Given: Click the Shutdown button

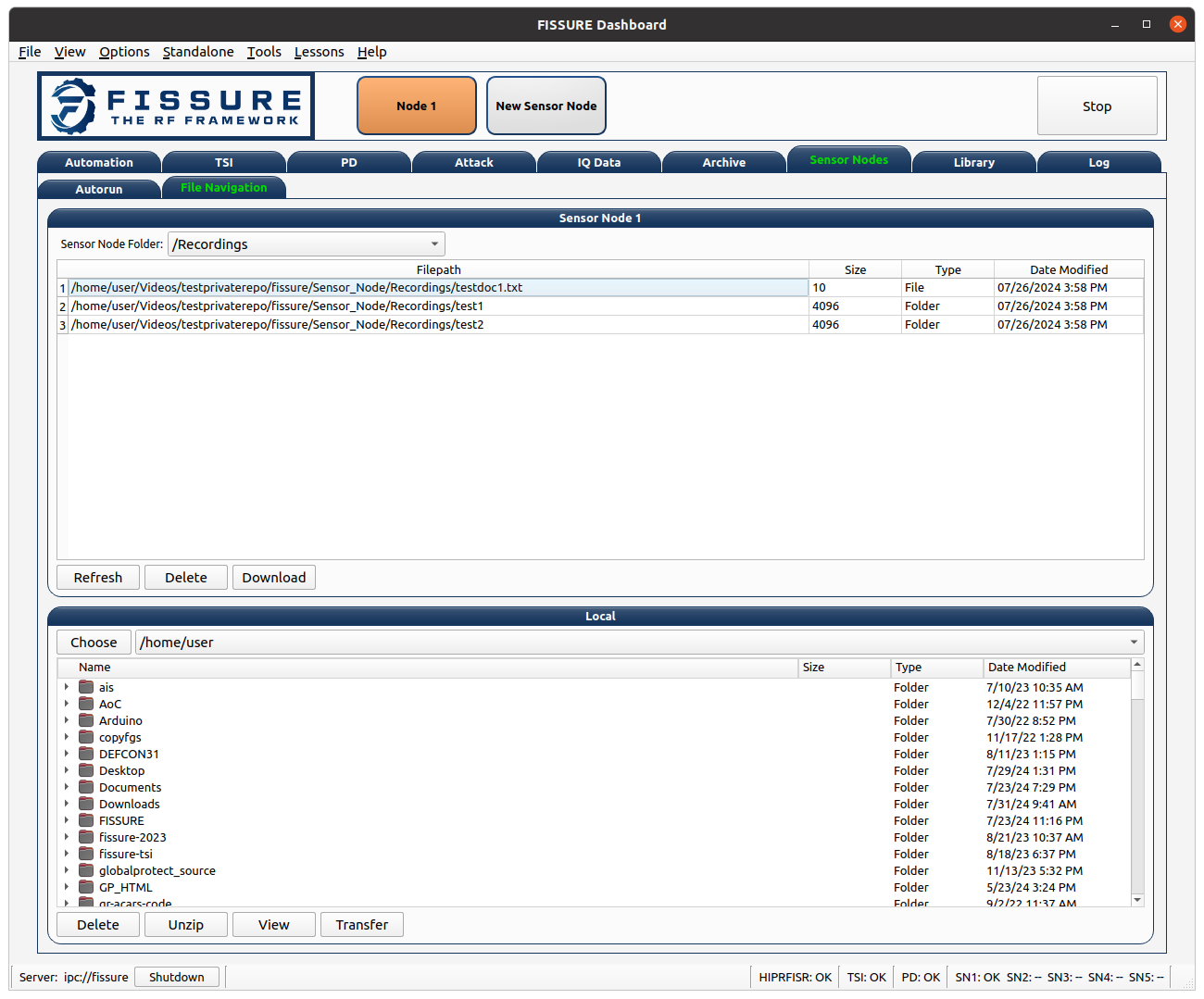Looking at the screenshot, I should coord(177,977).
